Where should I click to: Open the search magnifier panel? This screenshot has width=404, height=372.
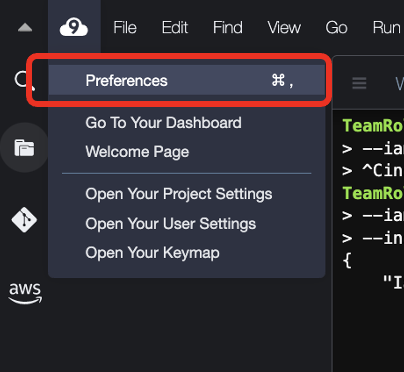(24, 81)
